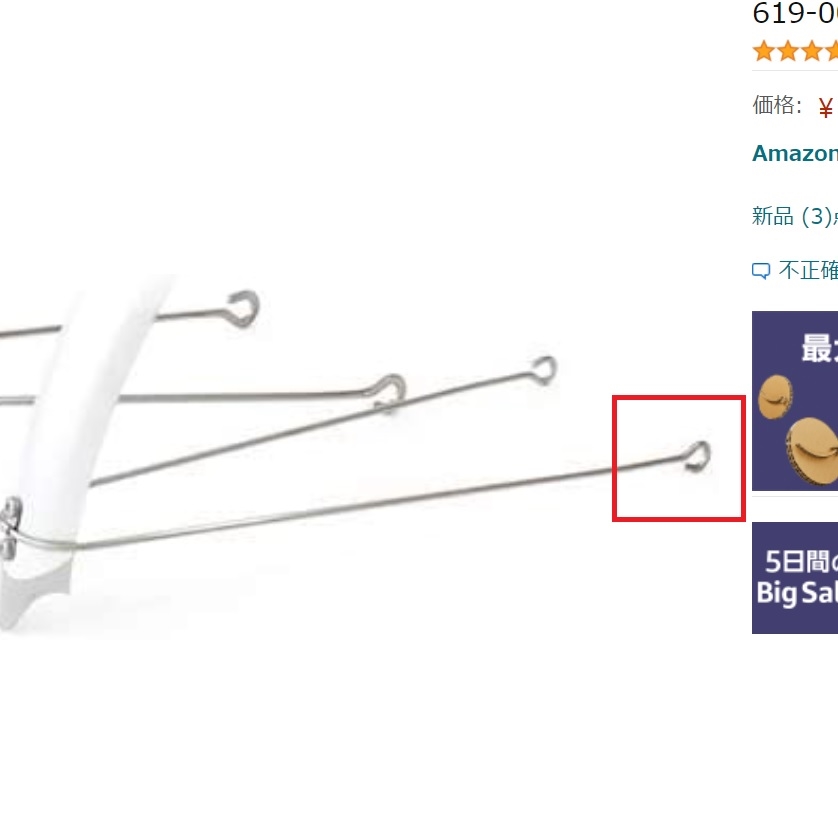The image size is (838, 836).
Task: Click the larger lower cardboard Amazon coin
Action: click(x=812, y=451)
